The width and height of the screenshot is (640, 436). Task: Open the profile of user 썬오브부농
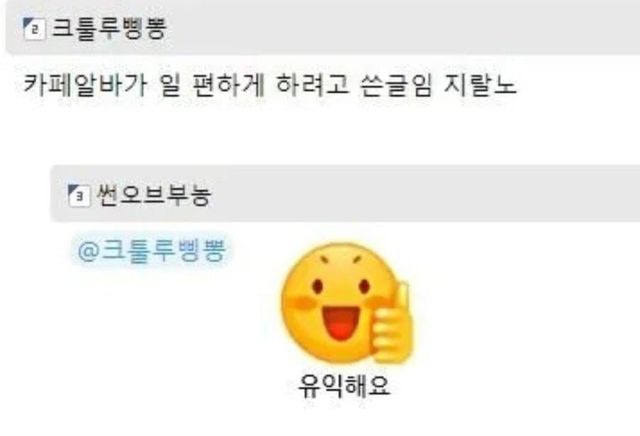click(153, 195)
